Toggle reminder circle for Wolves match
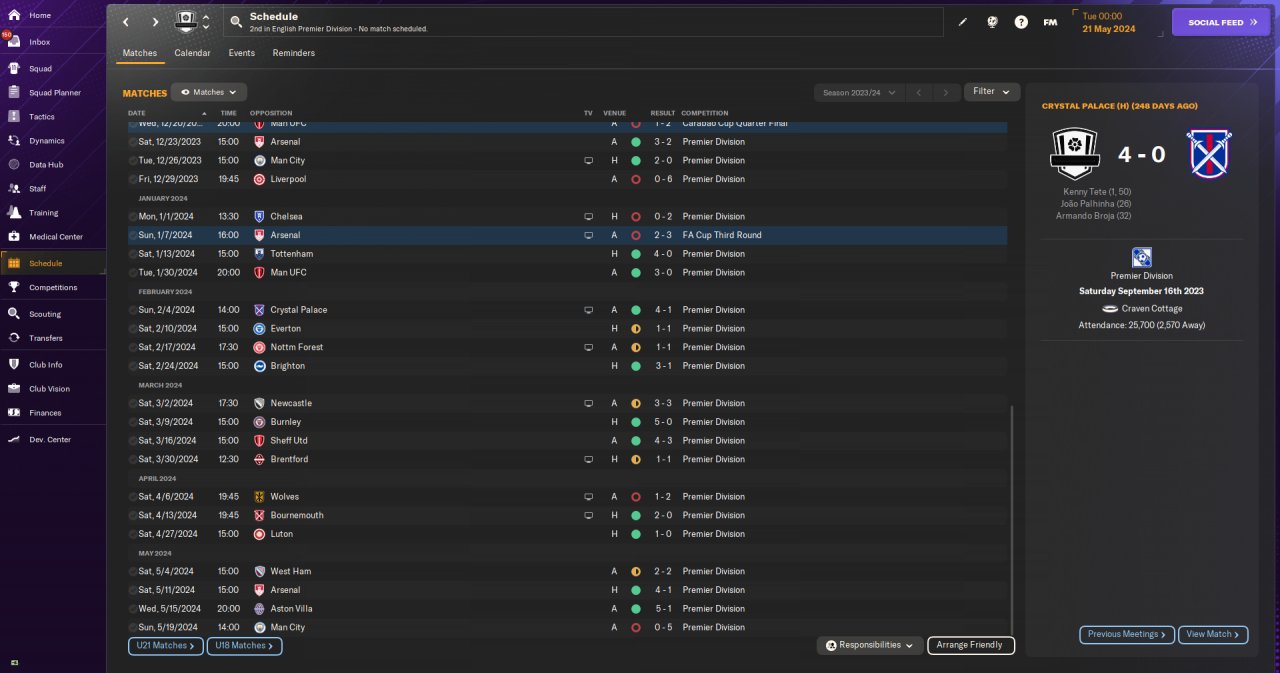Image resolution: width=1280 pixels, height=673 pixels. click(133, 496)
